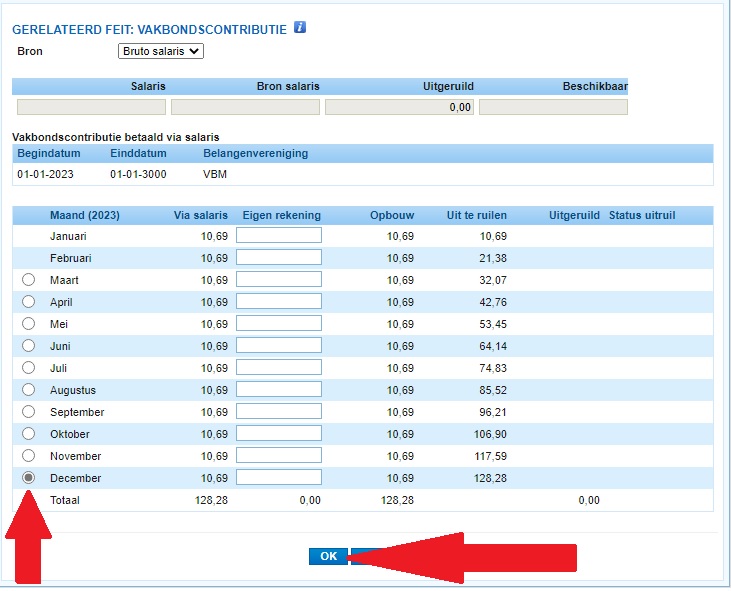Screen dimensions: 731x591
Task: Click the Eigen rekening column header
Action: click(x=282, y=215)
